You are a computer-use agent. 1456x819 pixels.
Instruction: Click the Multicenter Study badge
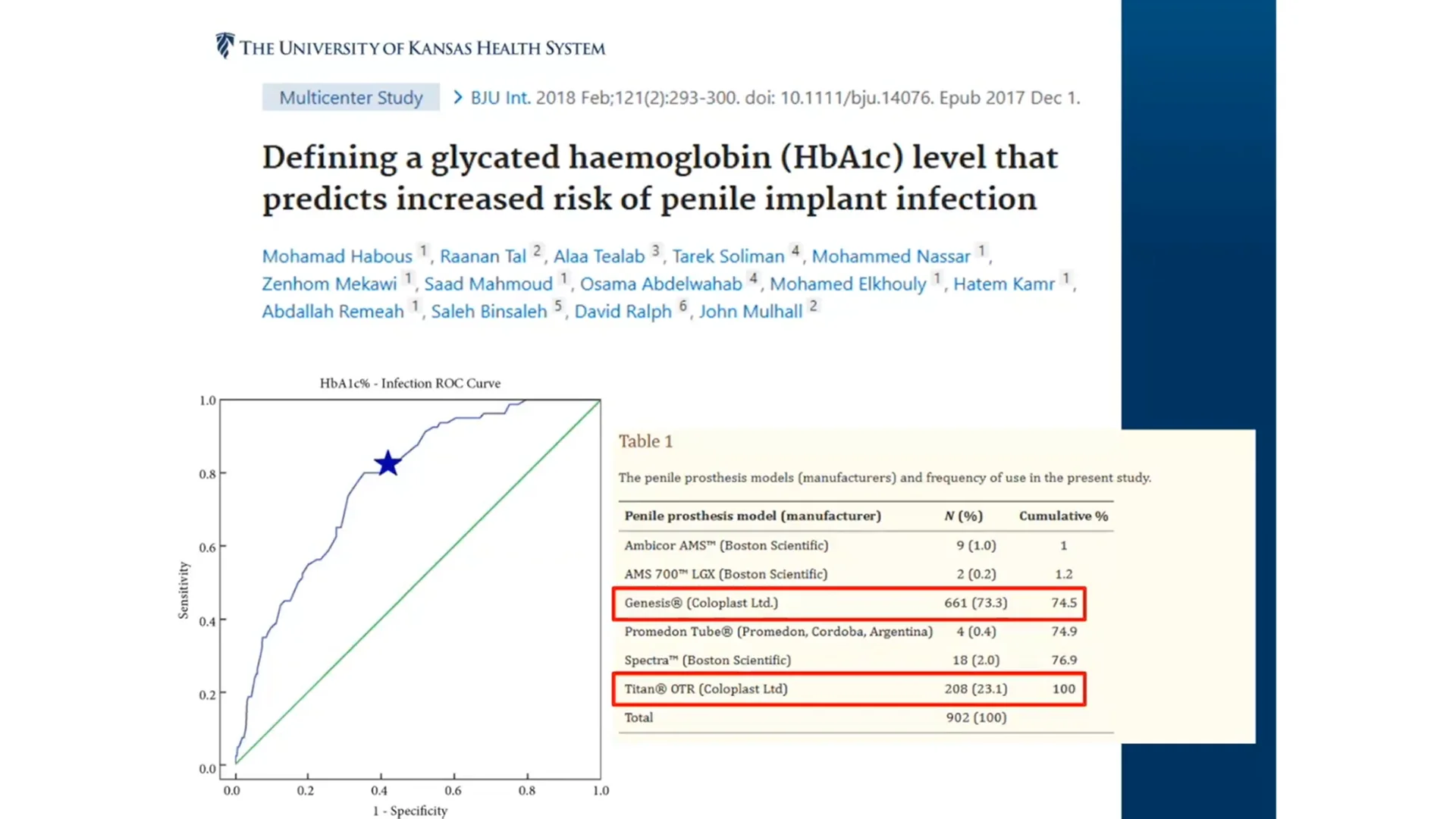(x=351, y=97)
